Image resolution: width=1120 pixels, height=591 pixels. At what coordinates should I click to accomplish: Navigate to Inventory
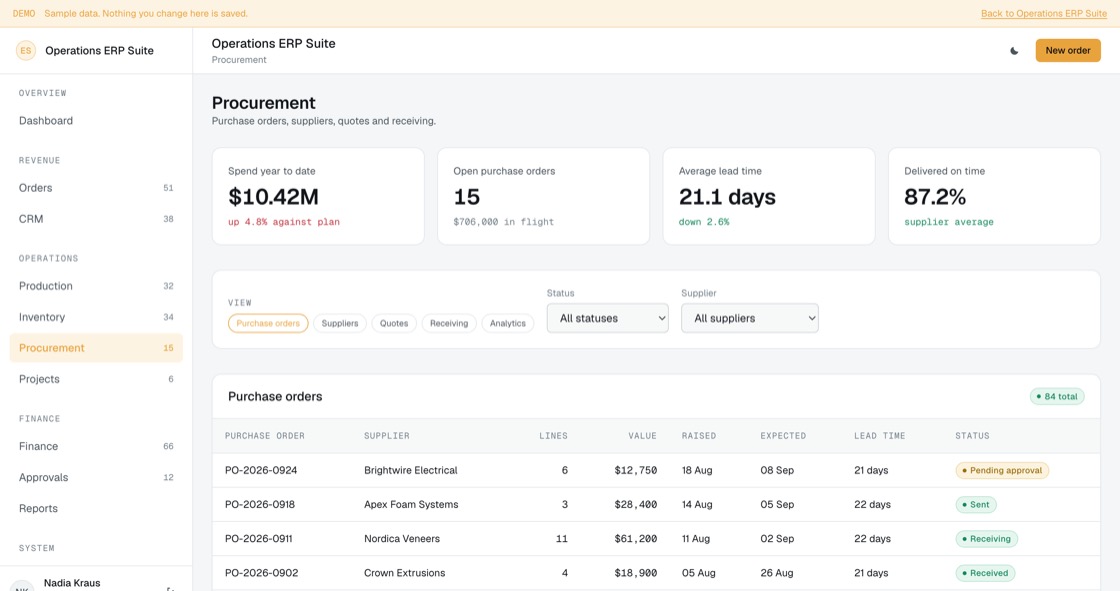click(x=96, y=317)
